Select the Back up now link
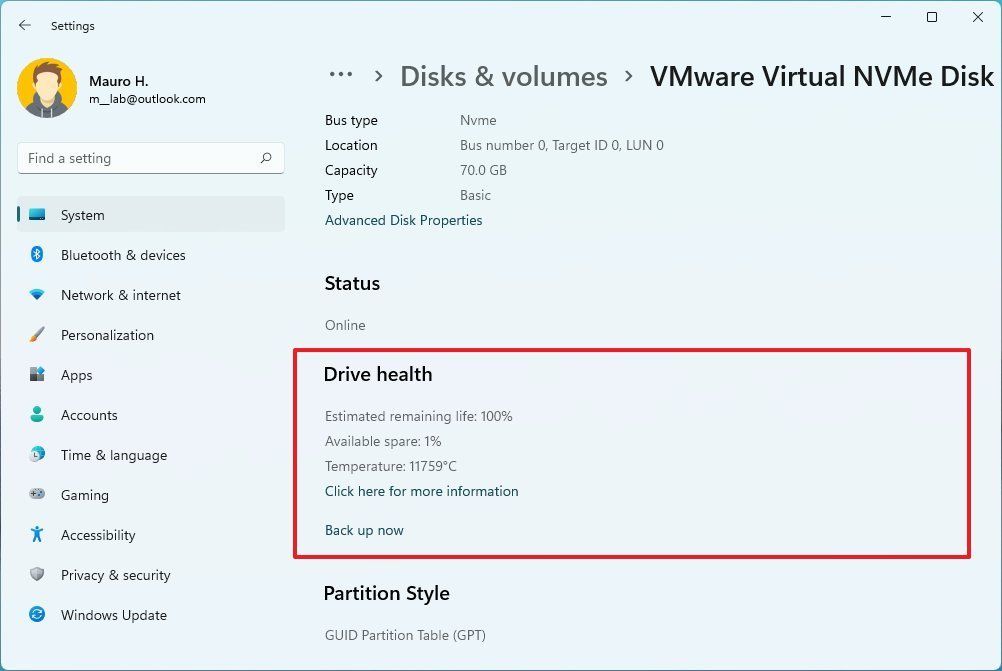The width and height of the screenshot is (1002, 671). (x=364, y=530)
